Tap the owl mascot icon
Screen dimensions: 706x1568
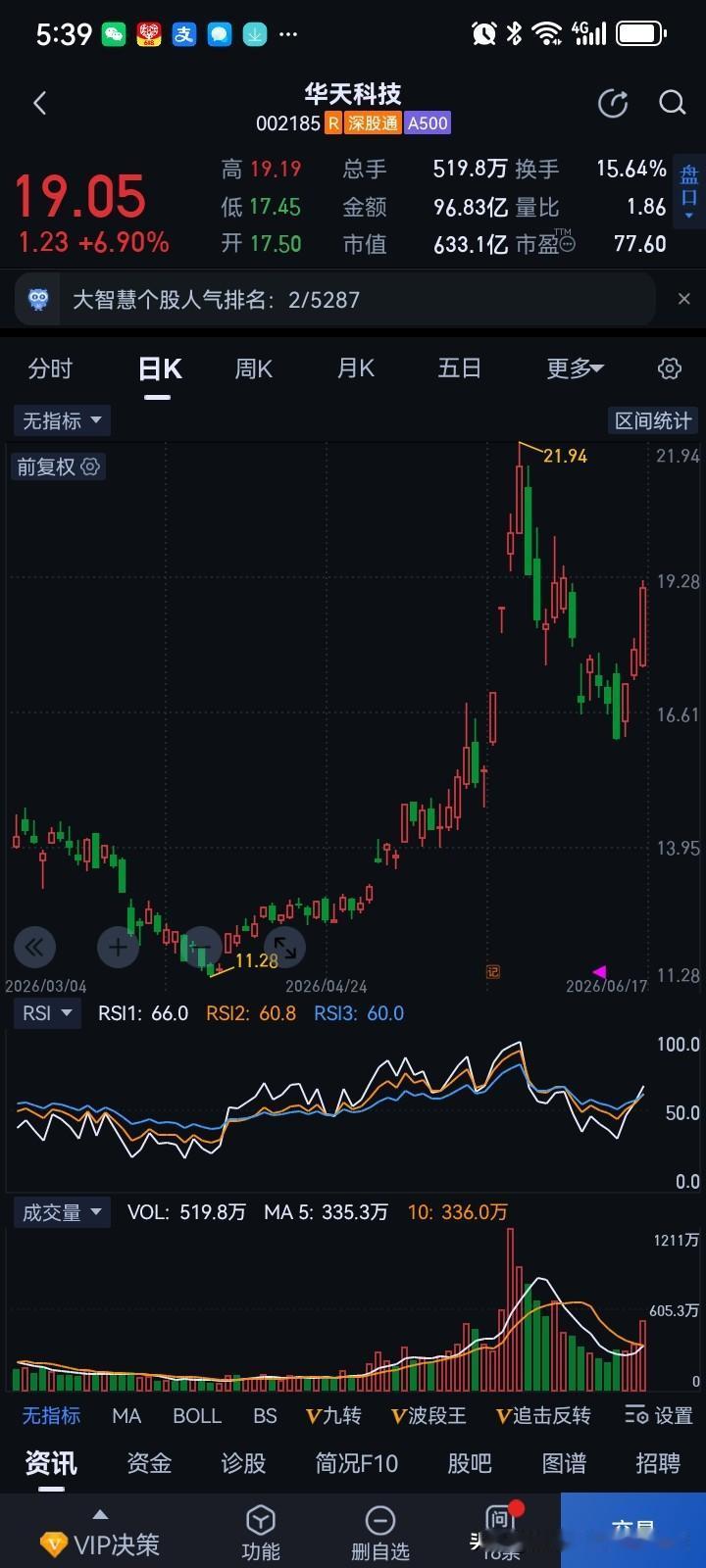coord(38,299)
